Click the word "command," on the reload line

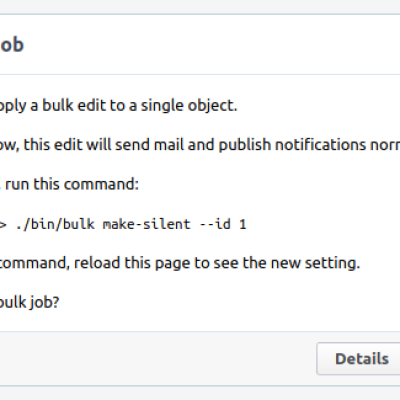(x=35, y=263)
